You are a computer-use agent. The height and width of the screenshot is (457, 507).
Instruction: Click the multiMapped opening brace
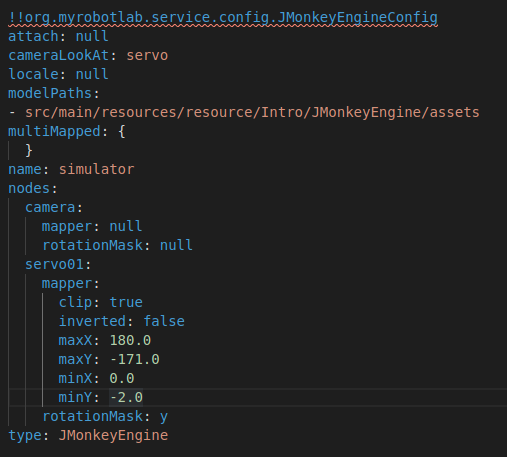coord(122,131)
